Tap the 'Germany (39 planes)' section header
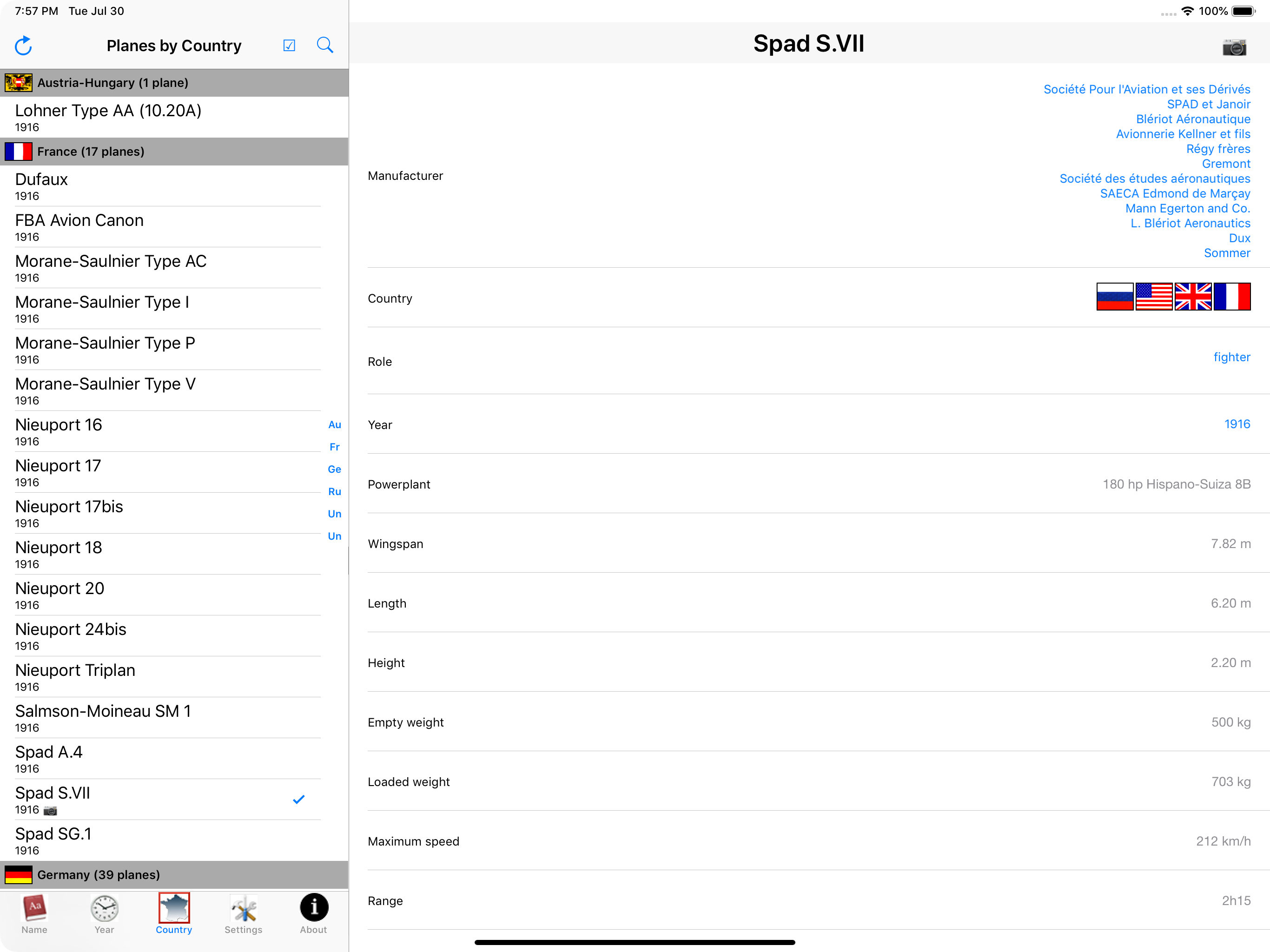 click(x=174, y=874)
